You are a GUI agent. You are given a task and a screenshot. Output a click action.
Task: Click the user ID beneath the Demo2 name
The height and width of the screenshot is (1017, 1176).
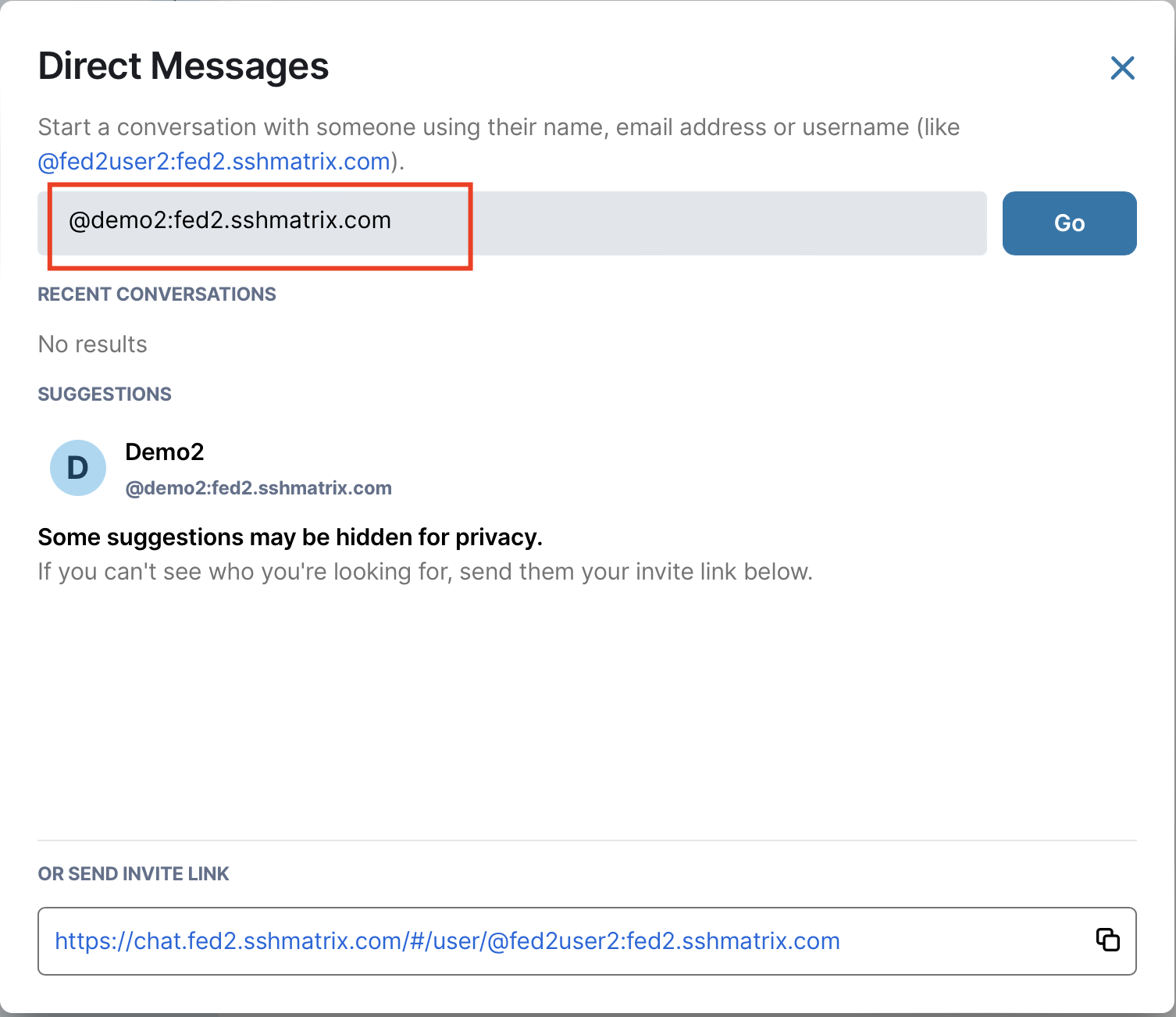[x=258, y=488]
